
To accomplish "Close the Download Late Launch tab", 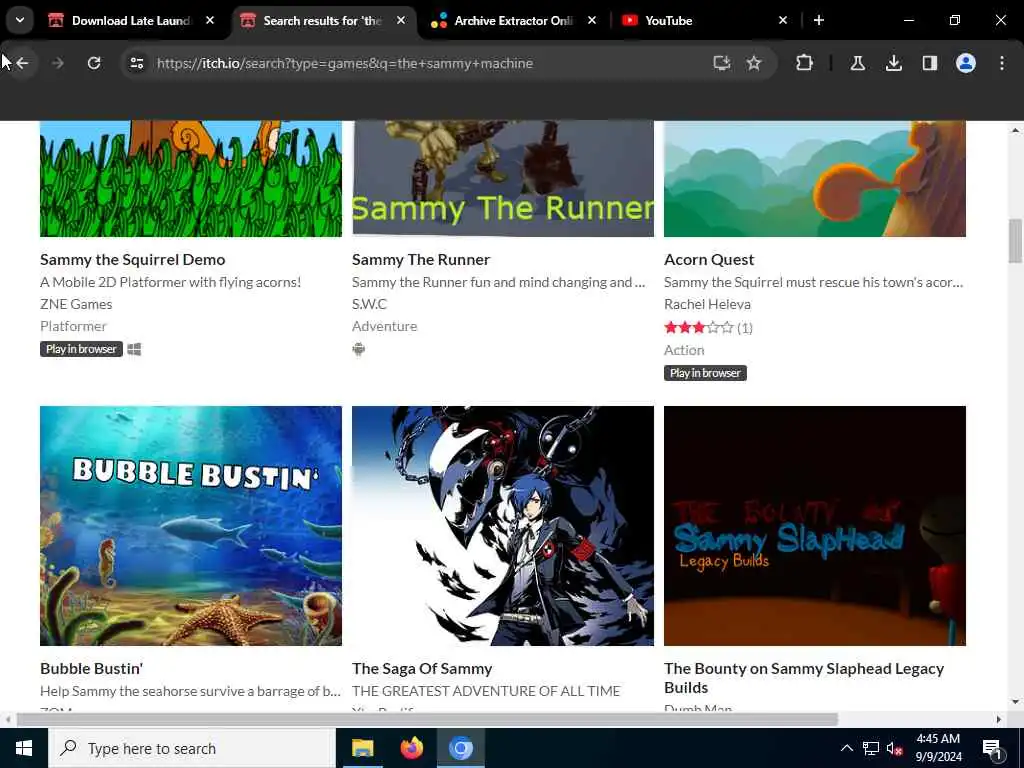I will [210, 20].
